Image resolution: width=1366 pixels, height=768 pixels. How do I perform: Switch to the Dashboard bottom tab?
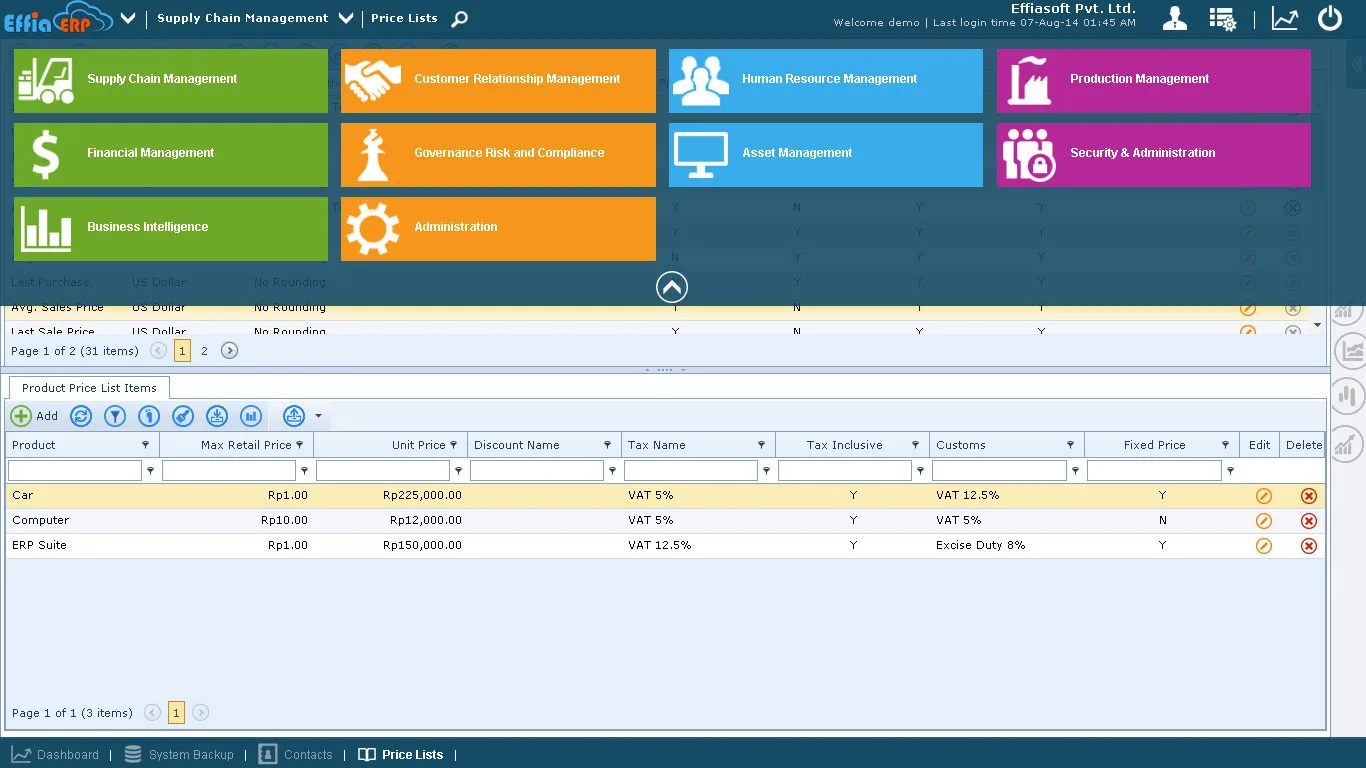click(56, 755)
